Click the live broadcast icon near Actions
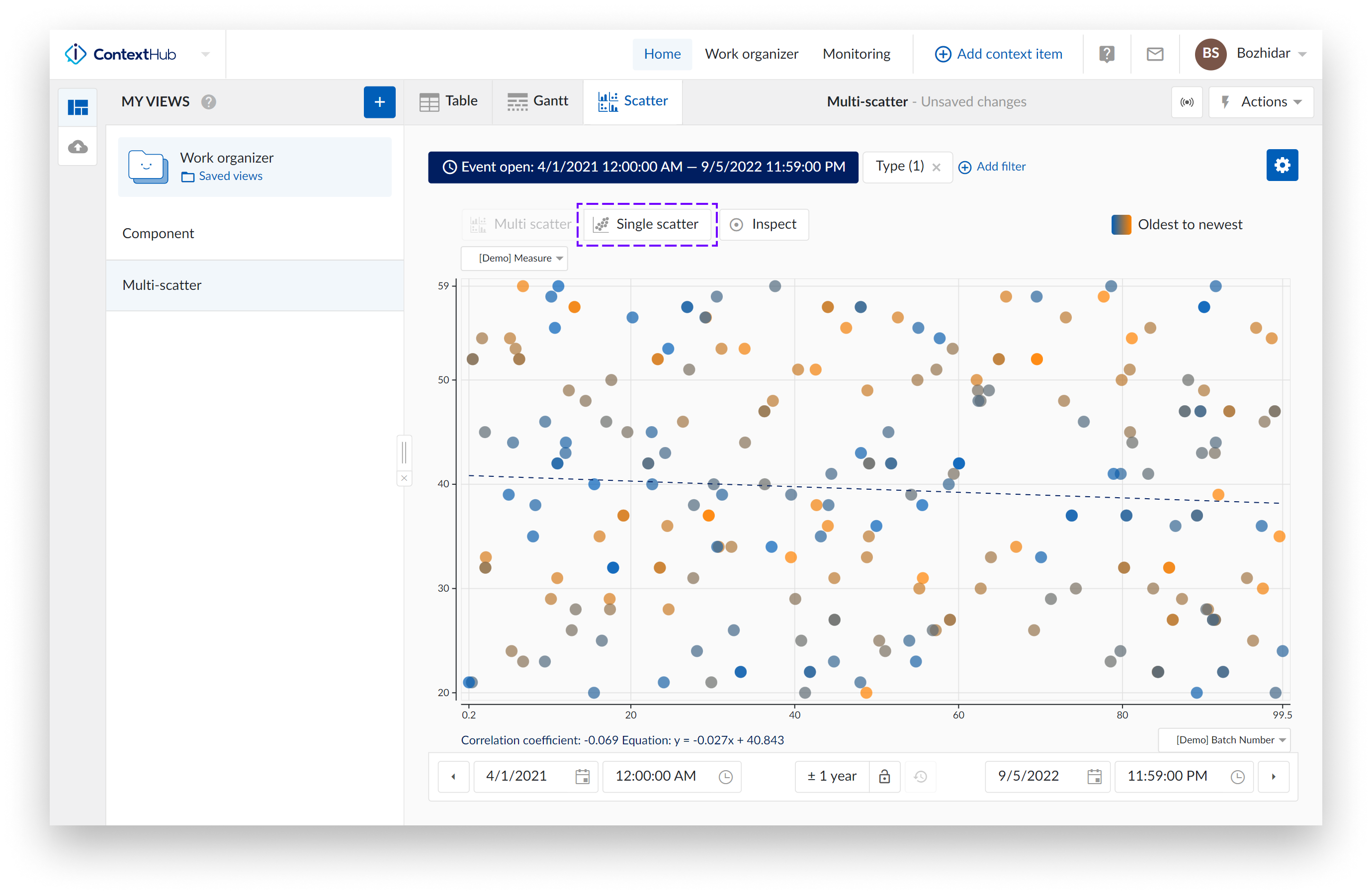Image resolution: width=1372 pixels, height=895 pixels. [1187, 102]
